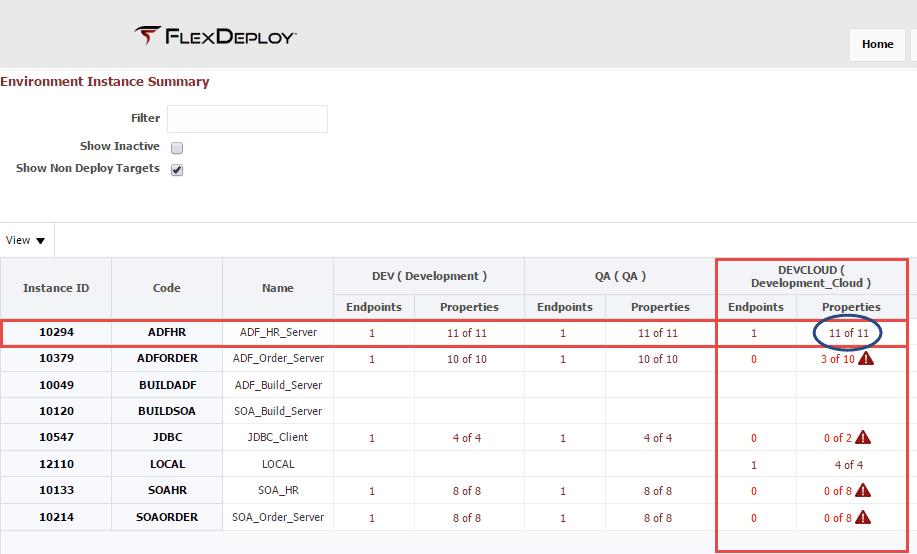Click into the Filter input field
Viewport: 917px width, 554px height.
(247, 119)
